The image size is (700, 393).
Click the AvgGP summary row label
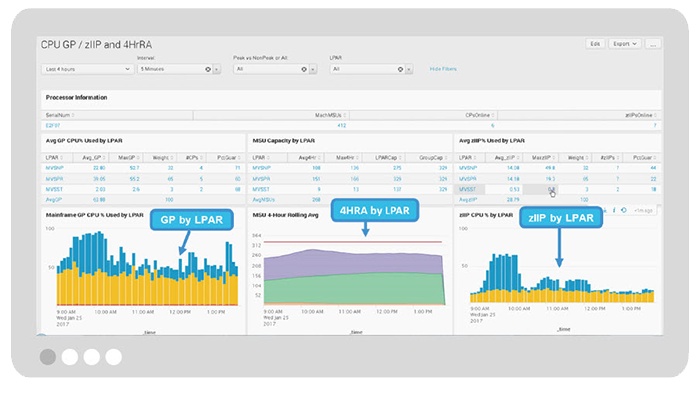pos(54,200)
